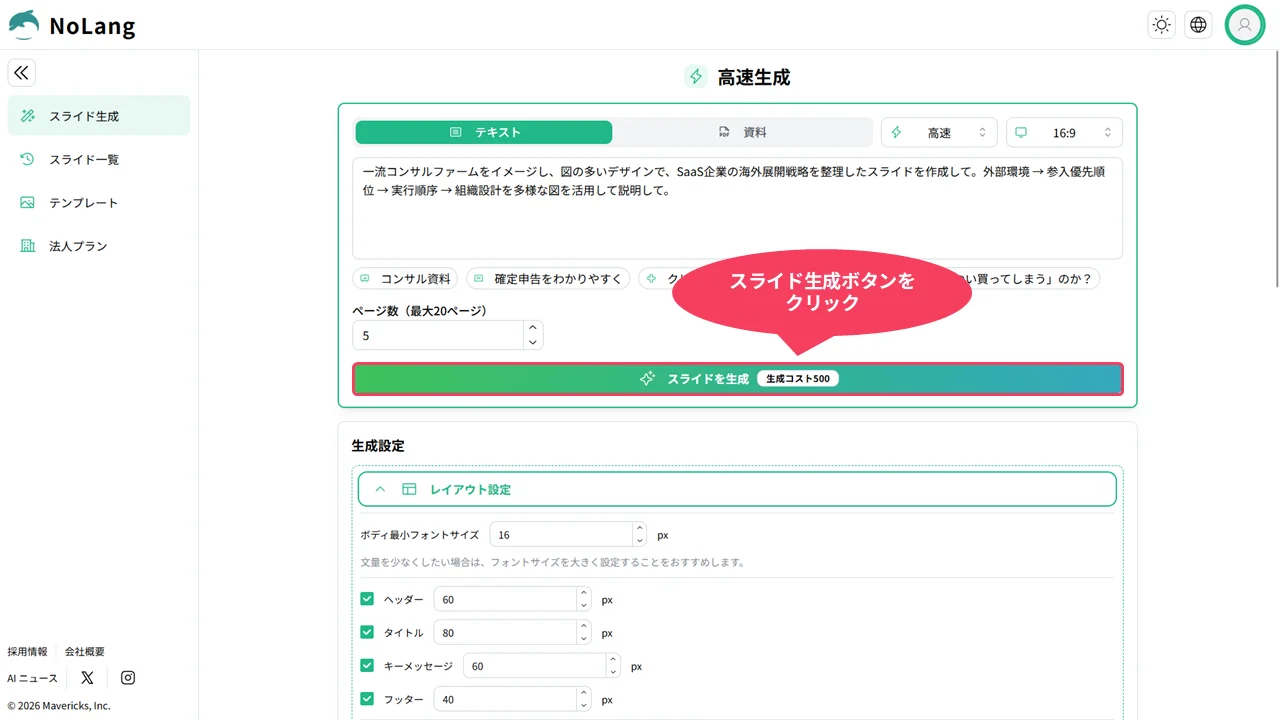The height and width of the screenshot is (720, 1280).
Task: Go to テンプレート in sidebar
Action: click(99, 202)
